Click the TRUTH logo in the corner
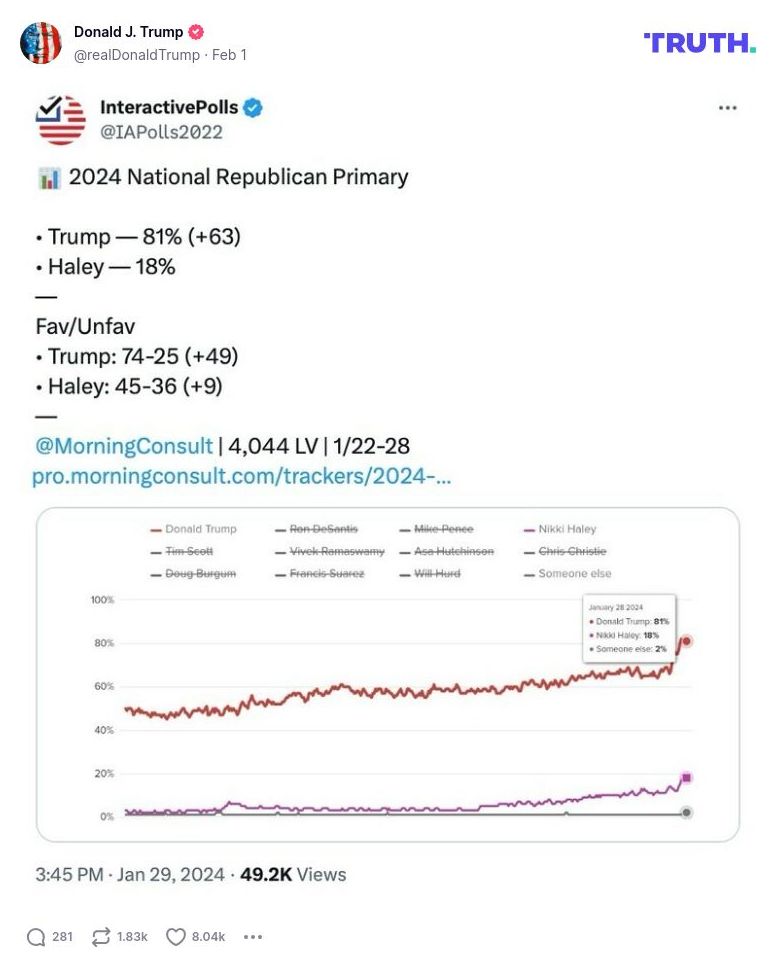The width and height of the screenshot is (777, 967). pyautogui.click(x=699, y=44)
